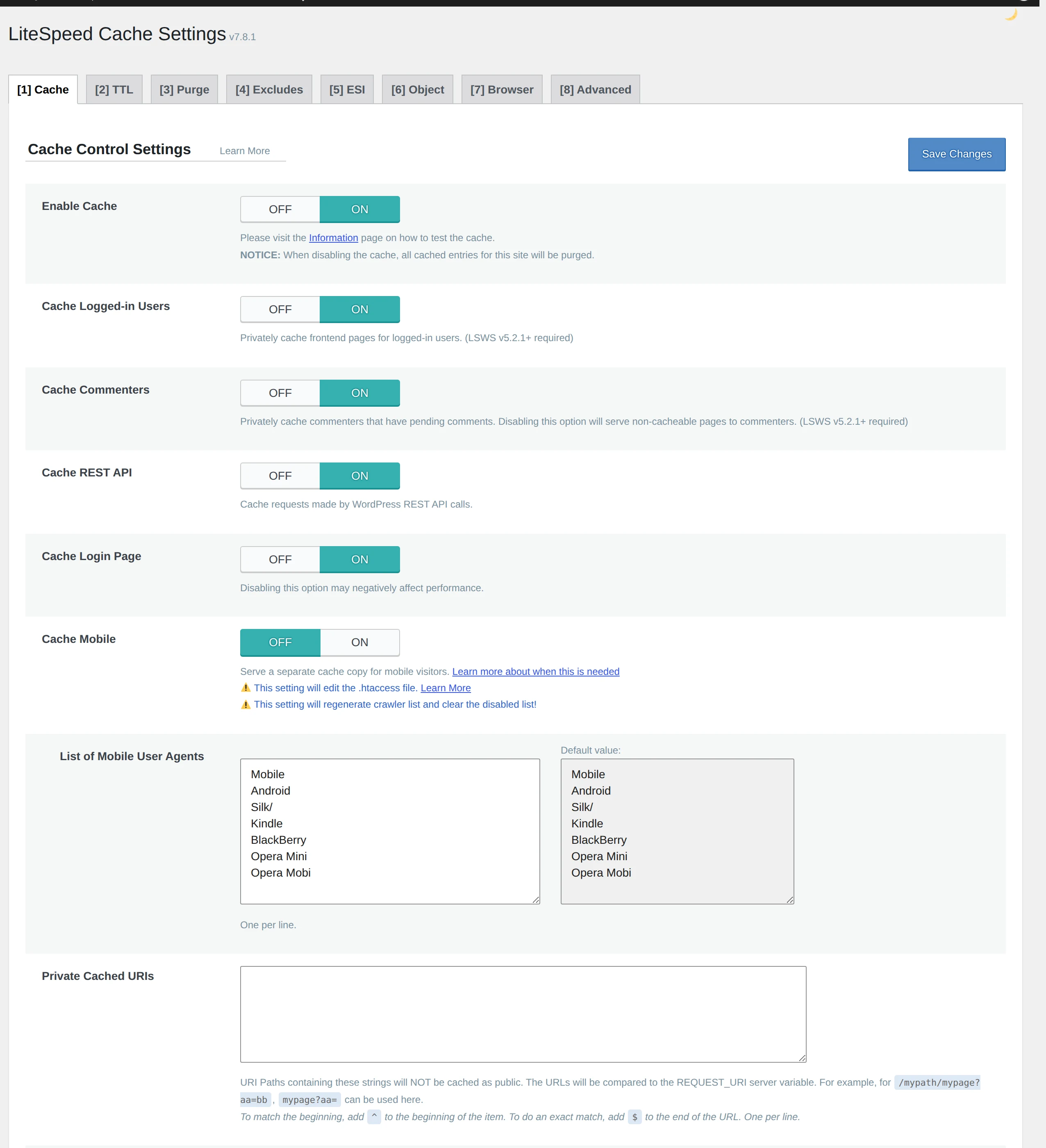Click 'Opera Mobi' in the editable user agents list
The image size is (1046, 1148).
pyautogui.click(x=281, y=873)
